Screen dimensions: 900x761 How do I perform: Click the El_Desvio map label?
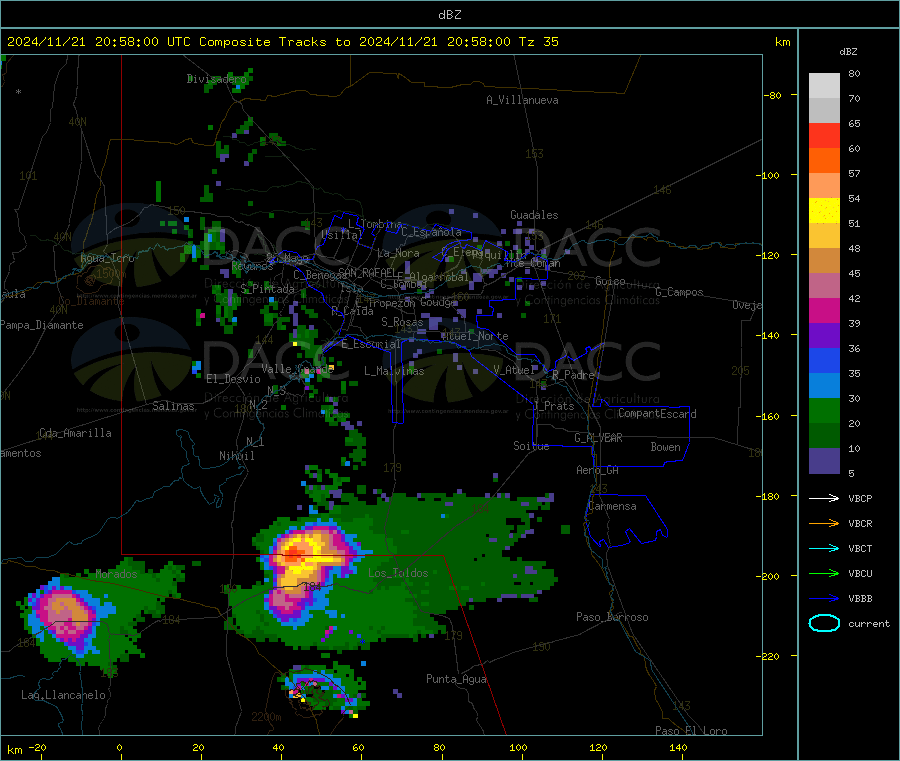pyautogui.click(x=233, y=379)
